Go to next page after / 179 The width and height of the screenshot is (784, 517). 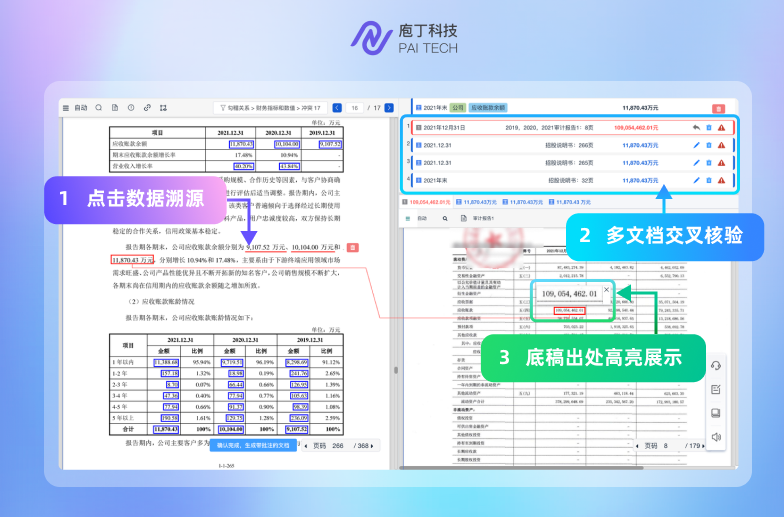coord(703,446)
